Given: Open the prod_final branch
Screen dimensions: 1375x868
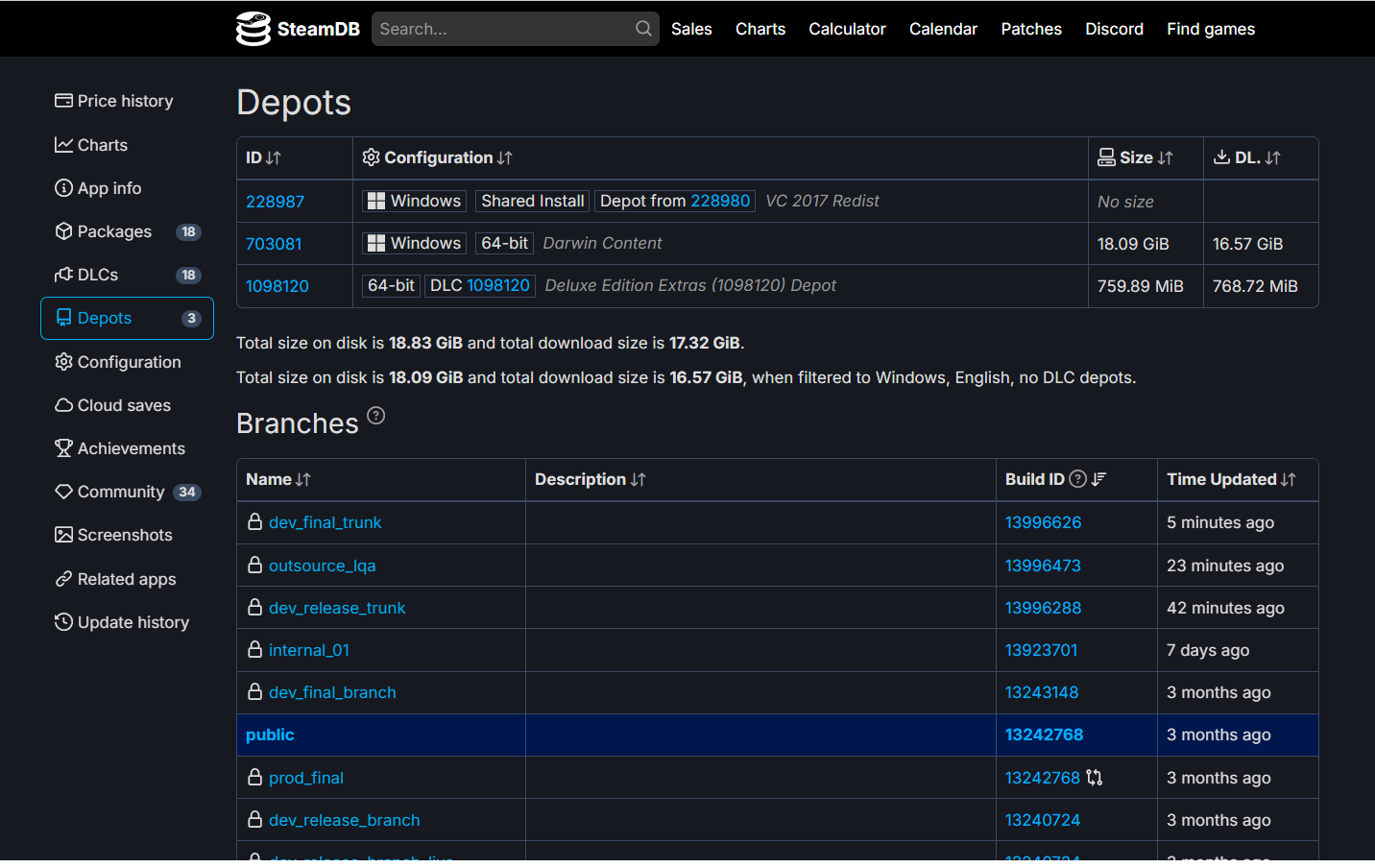Looking at the screenshot, I should (x=306, y=778).
